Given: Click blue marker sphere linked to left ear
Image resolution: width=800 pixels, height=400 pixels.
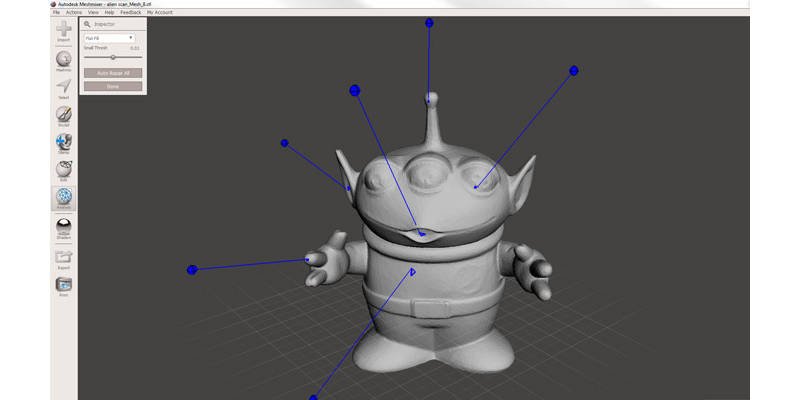Looking at the screenshot, I should tap(285, 143).
